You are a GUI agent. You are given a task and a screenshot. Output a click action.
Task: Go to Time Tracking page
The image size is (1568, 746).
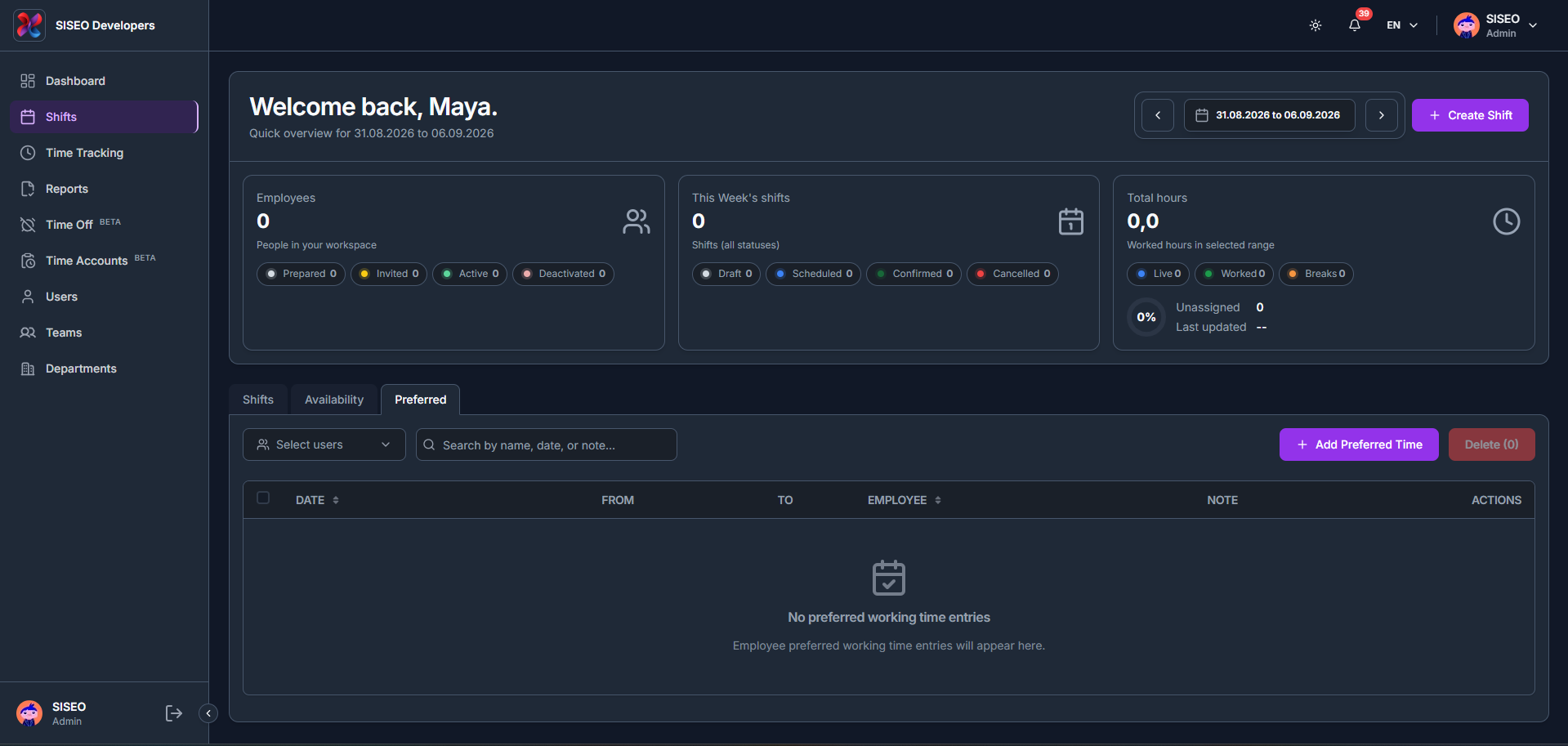[x=104, y=153]
